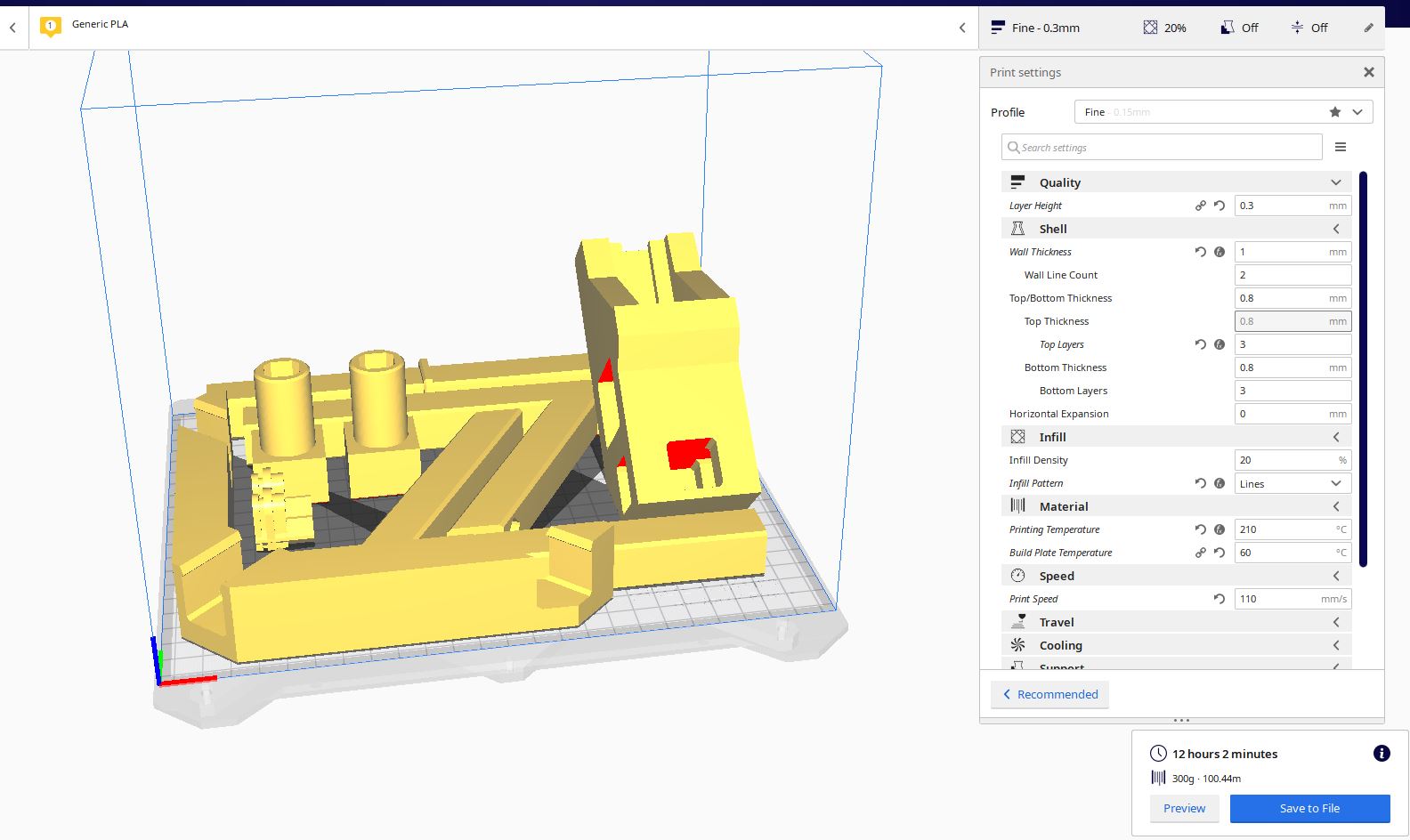
Task: Reset the Layer Height value
Action: (x=1220, y=206)
